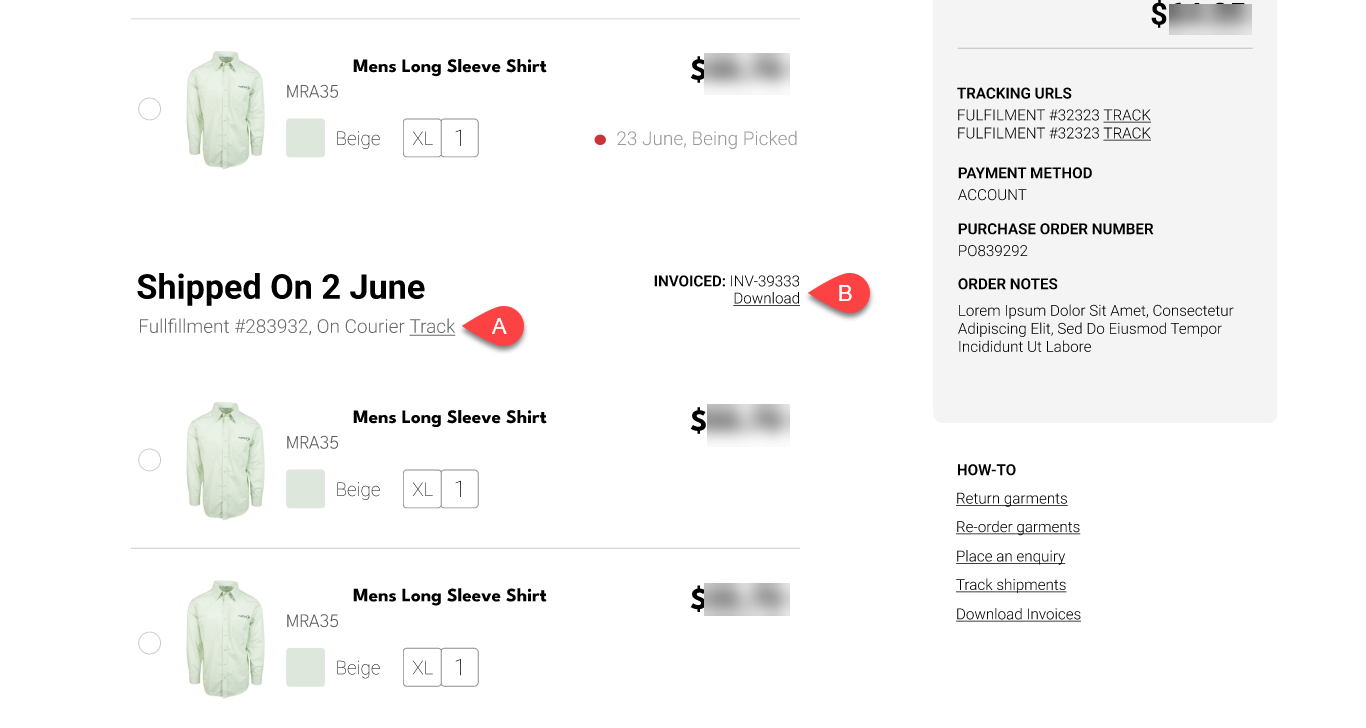
Task: Open the second Fulfilment #32323 Track link
Action: pyautogui.click(x=1127, y=133)
